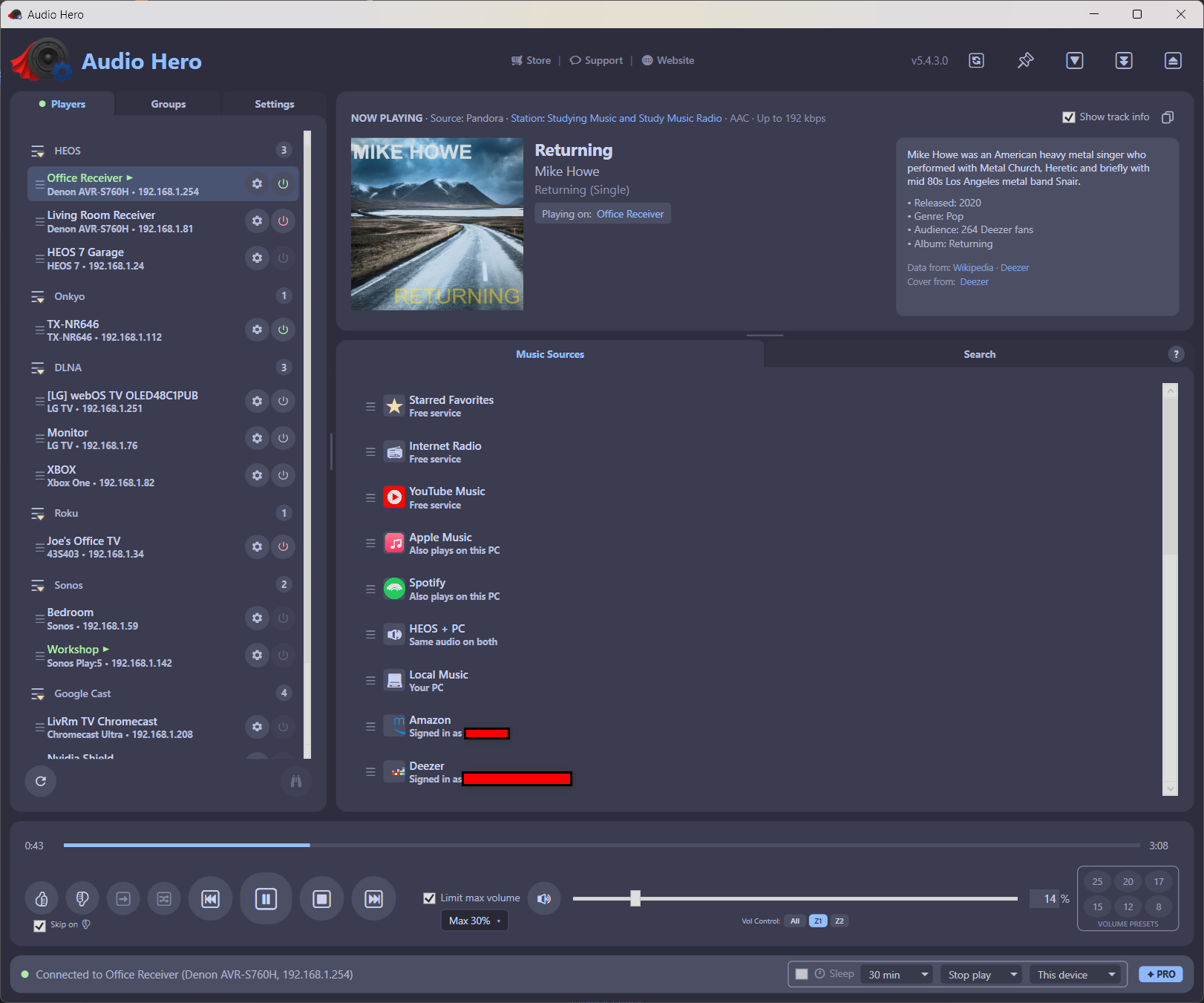Skip to the next track
This screenshot has width=1204, height=1003.
click(x=374, y=899)
